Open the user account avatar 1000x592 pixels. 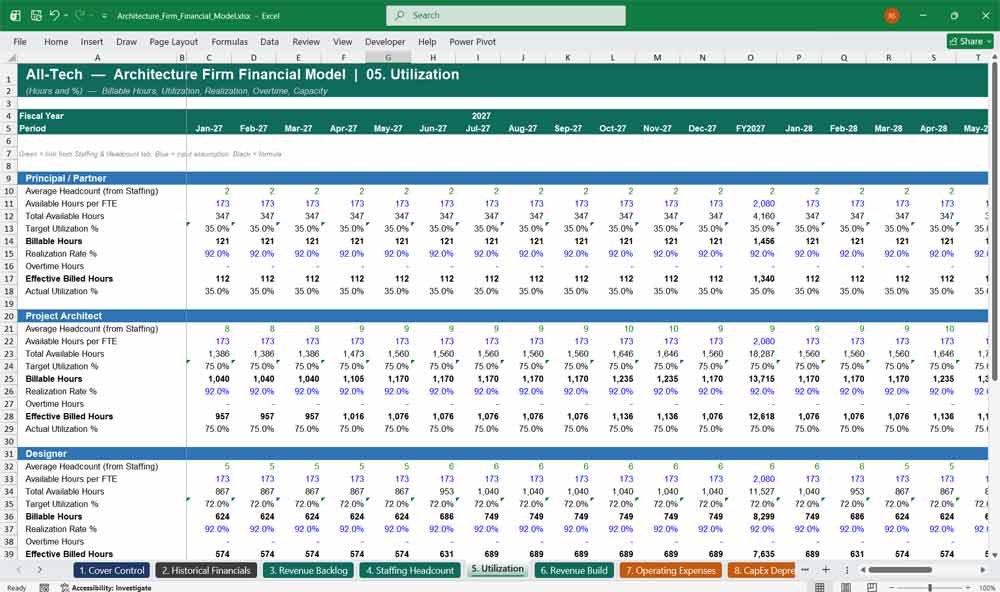click(892, 15)
